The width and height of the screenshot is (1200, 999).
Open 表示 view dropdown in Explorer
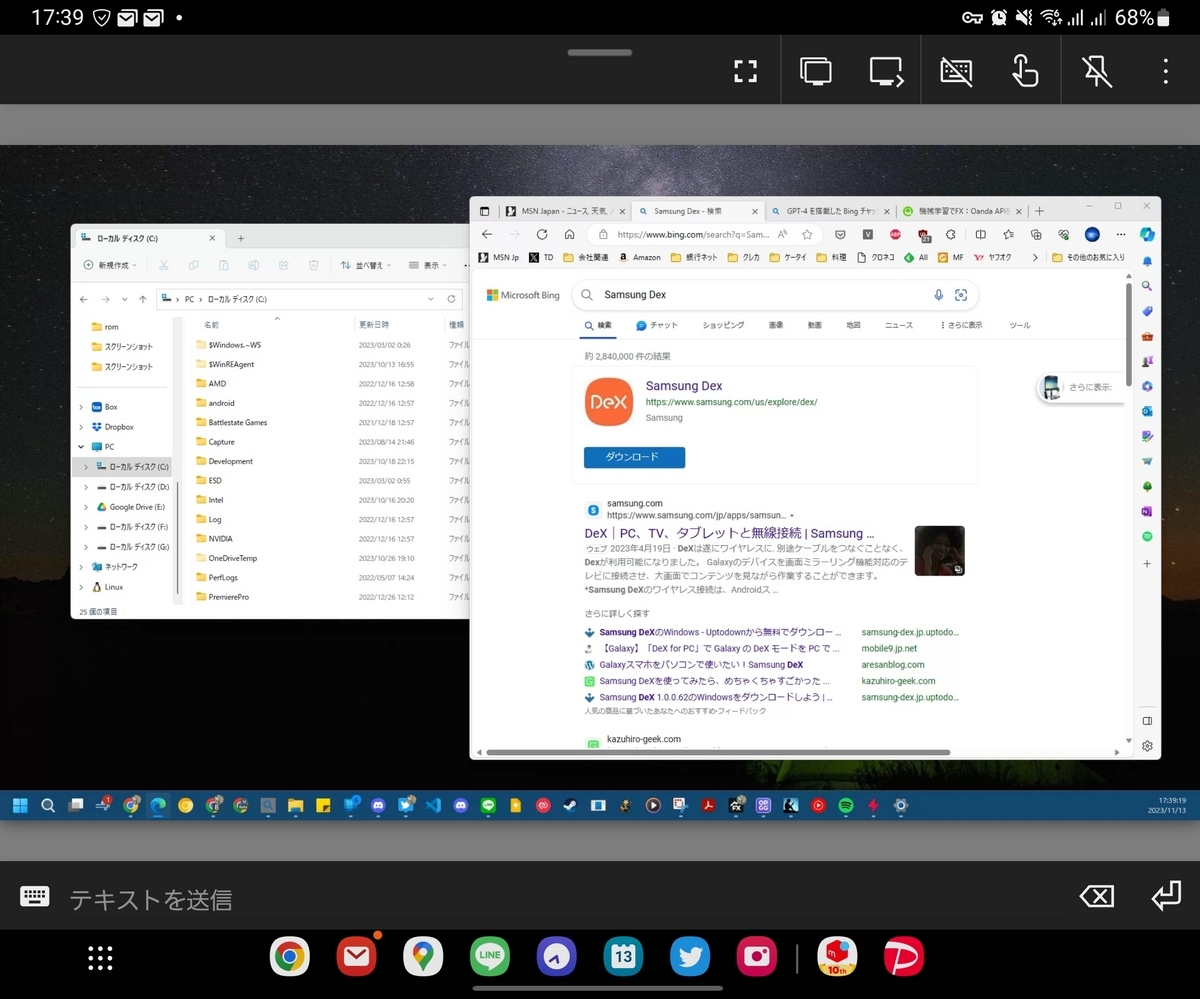point(430,265)
